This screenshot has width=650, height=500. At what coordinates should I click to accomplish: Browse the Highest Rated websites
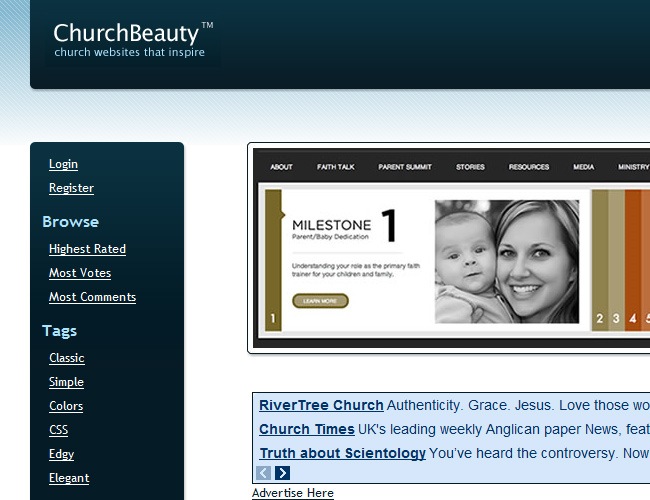tap(87, 249)
